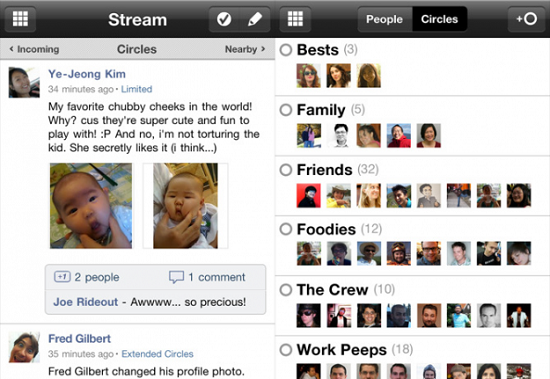Switch to the Circles tab

(x=440, y=19)
